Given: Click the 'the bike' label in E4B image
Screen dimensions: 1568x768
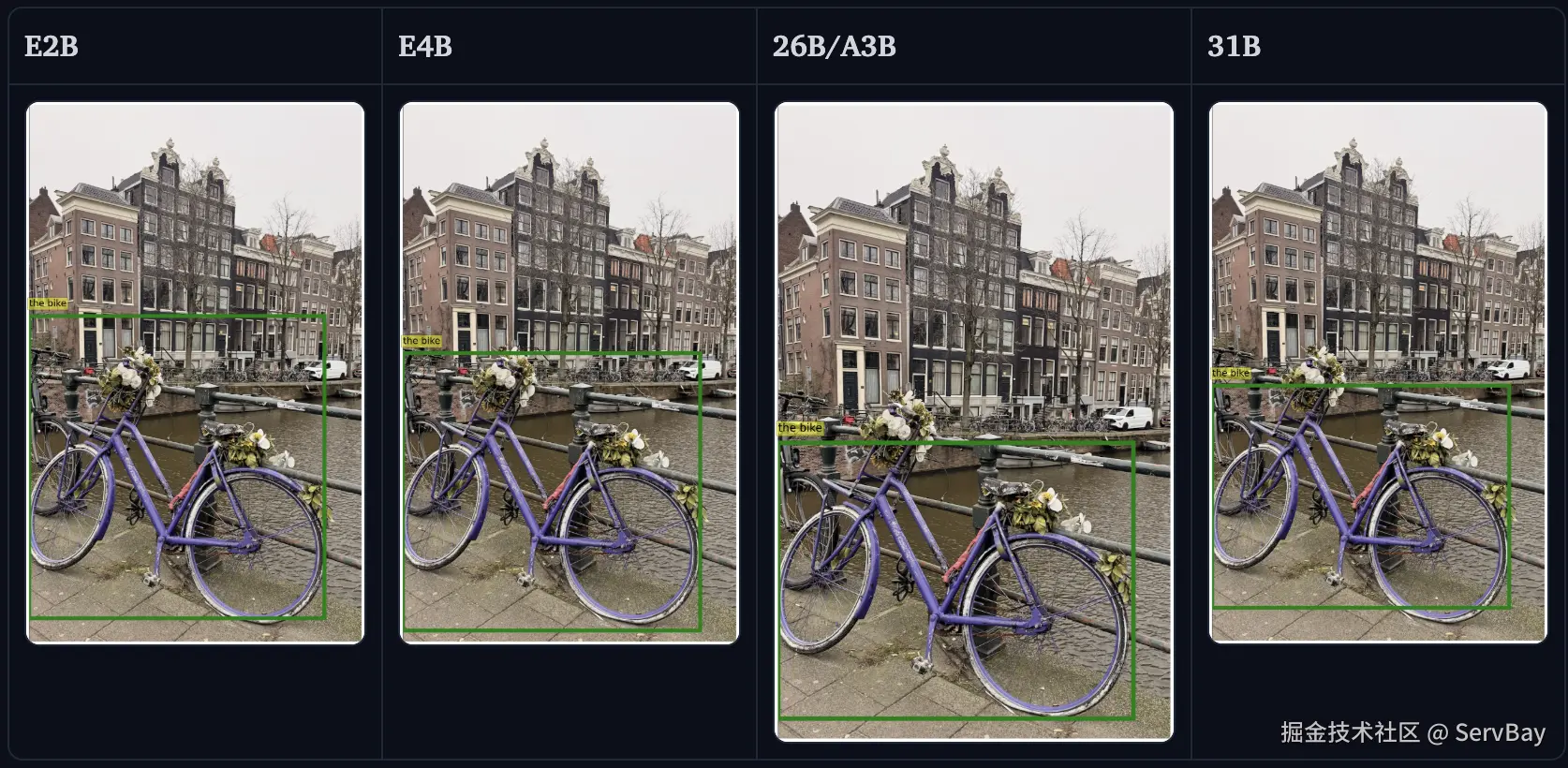Looking at the screenshot, I should coord(422,341).
